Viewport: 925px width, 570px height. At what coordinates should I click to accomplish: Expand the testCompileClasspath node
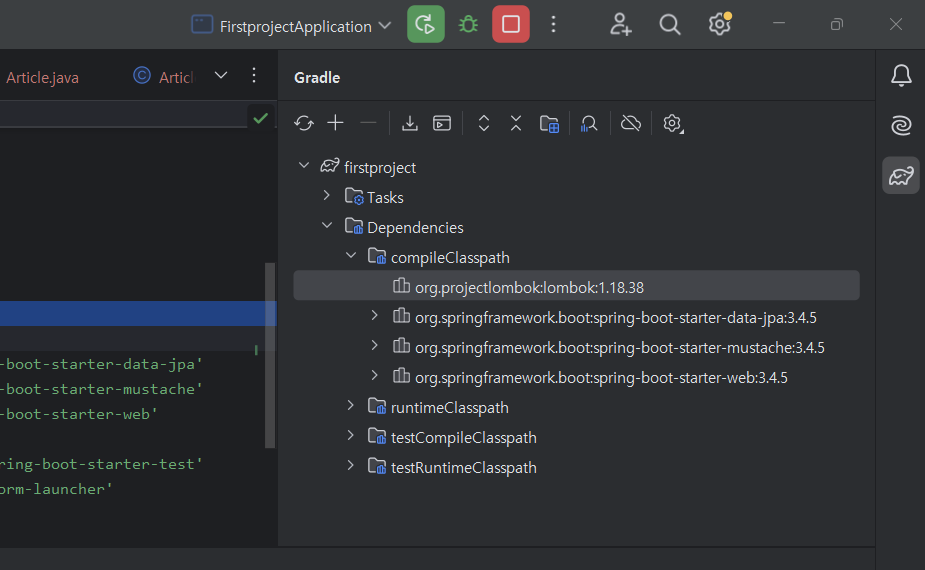(350, 435)
